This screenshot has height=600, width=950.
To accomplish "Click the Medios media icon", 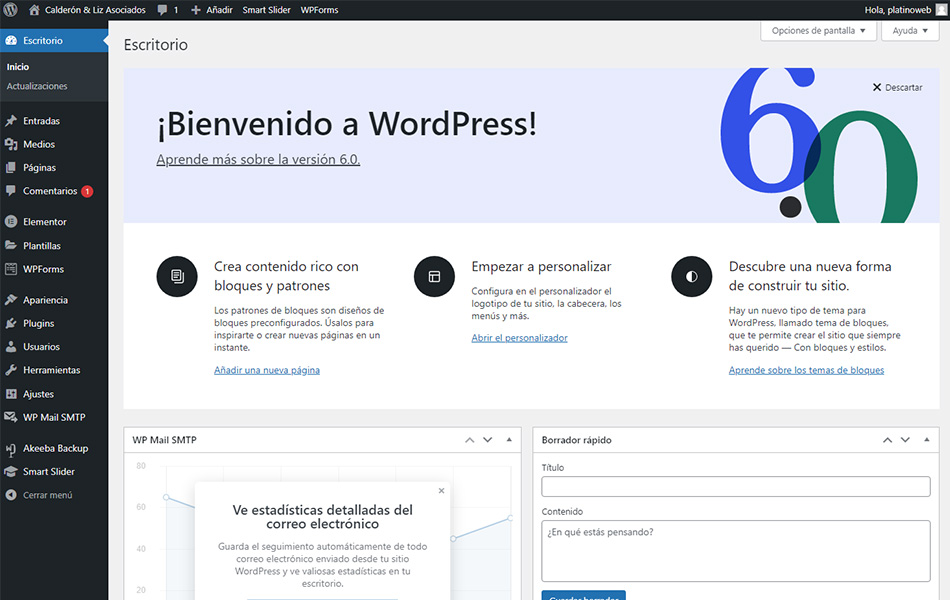I will pyautogui.click(x=11, y=144).
